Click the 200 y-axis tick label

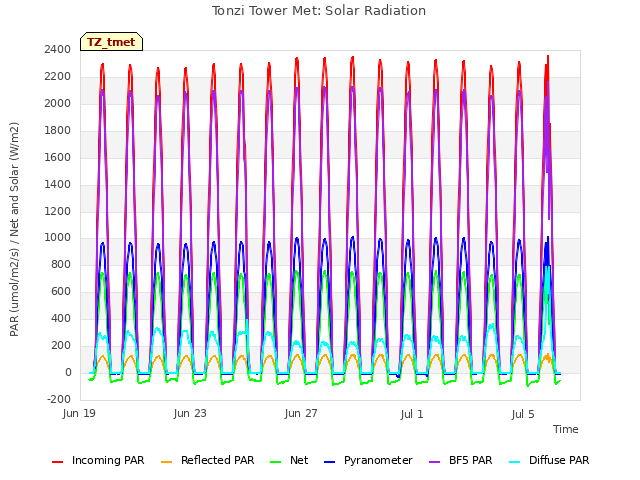(x=61, y=345)
